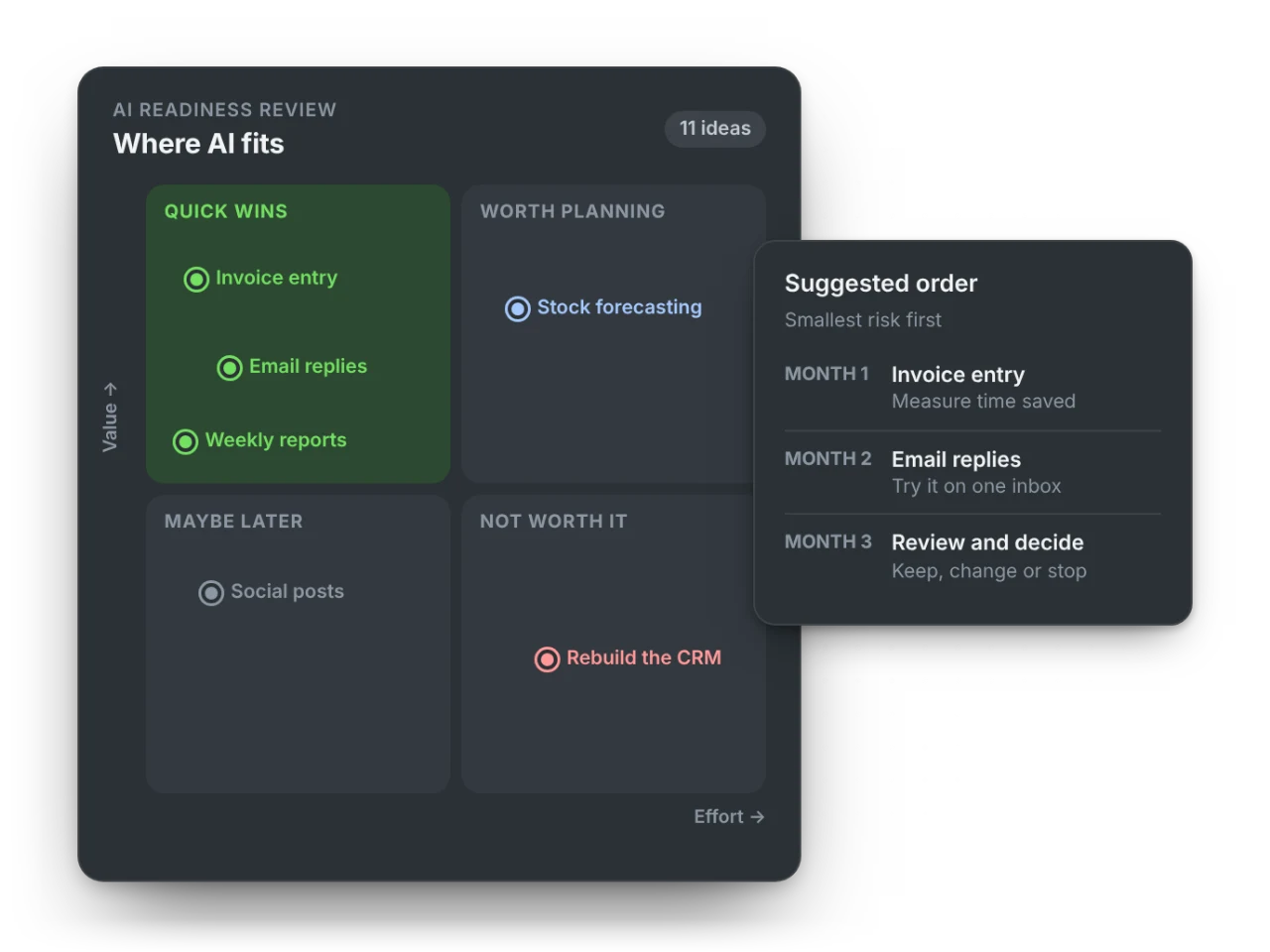1270x952 pixels.
Task: Click the Weekly reports marker dot
Action: click(186, 441)
